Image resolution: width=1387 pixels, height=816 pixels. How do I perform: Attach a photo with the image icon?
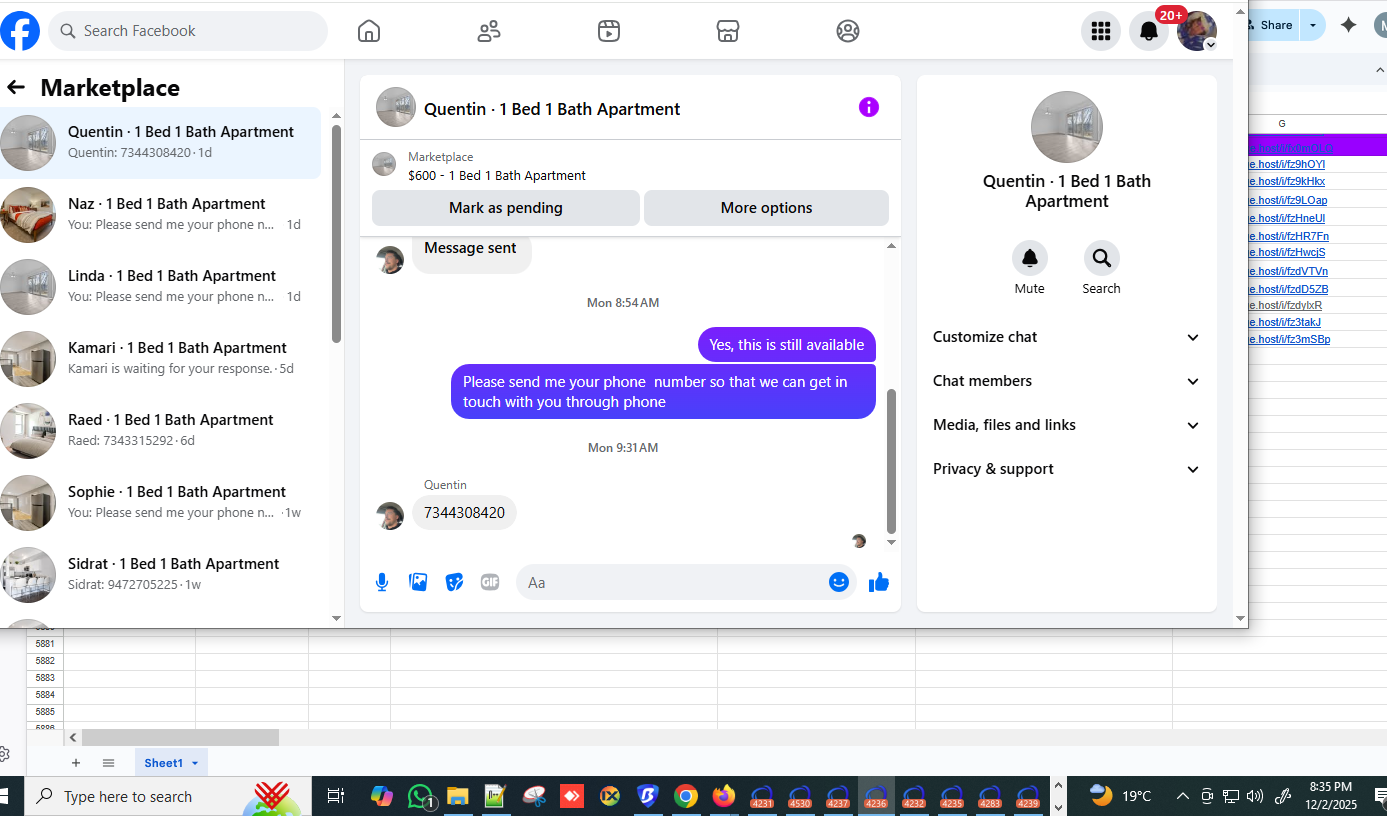tap(418, 582)
